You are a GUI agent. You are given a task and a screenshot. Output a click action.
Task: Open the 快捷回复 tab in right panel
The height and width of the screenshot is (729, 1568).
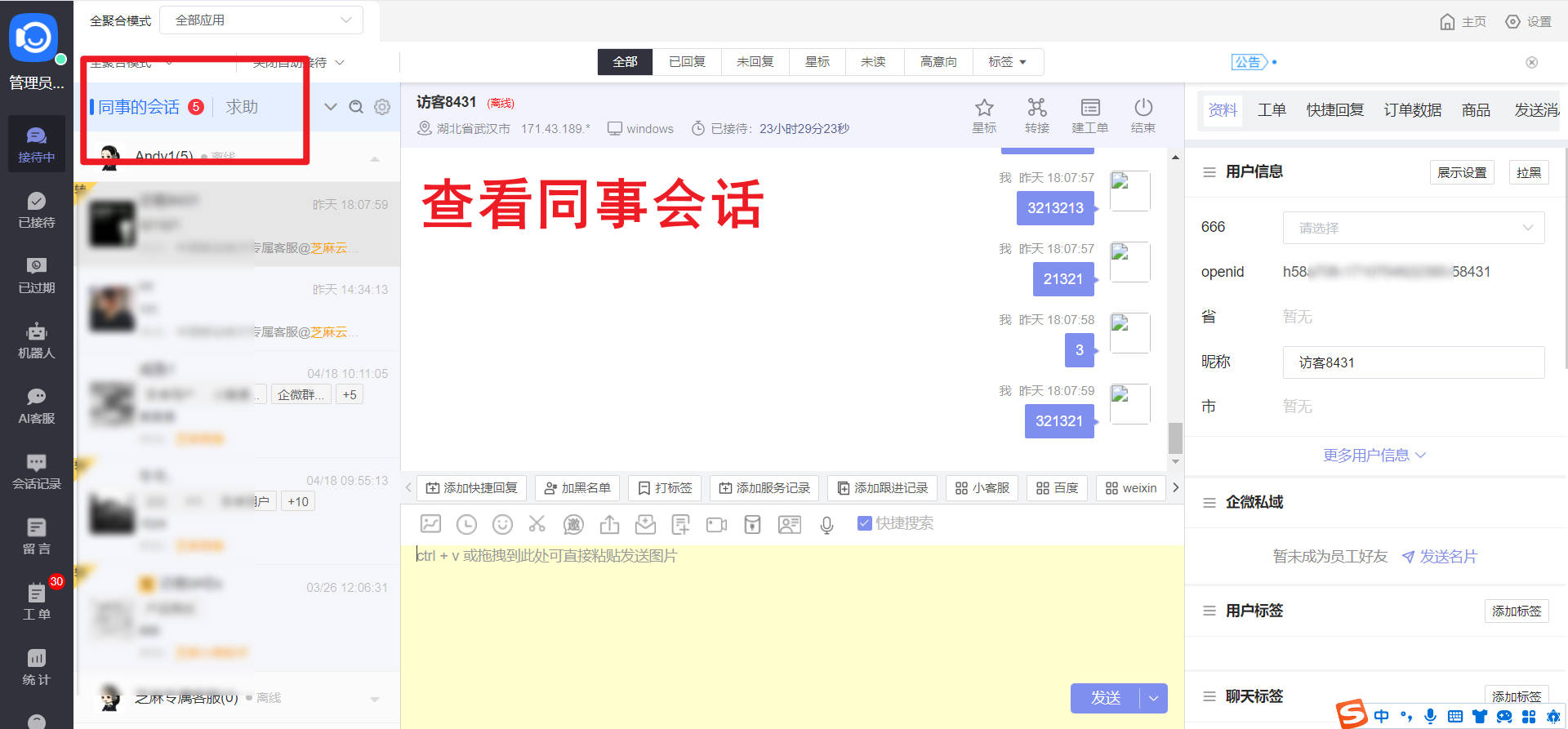(x=1335, y=110)
